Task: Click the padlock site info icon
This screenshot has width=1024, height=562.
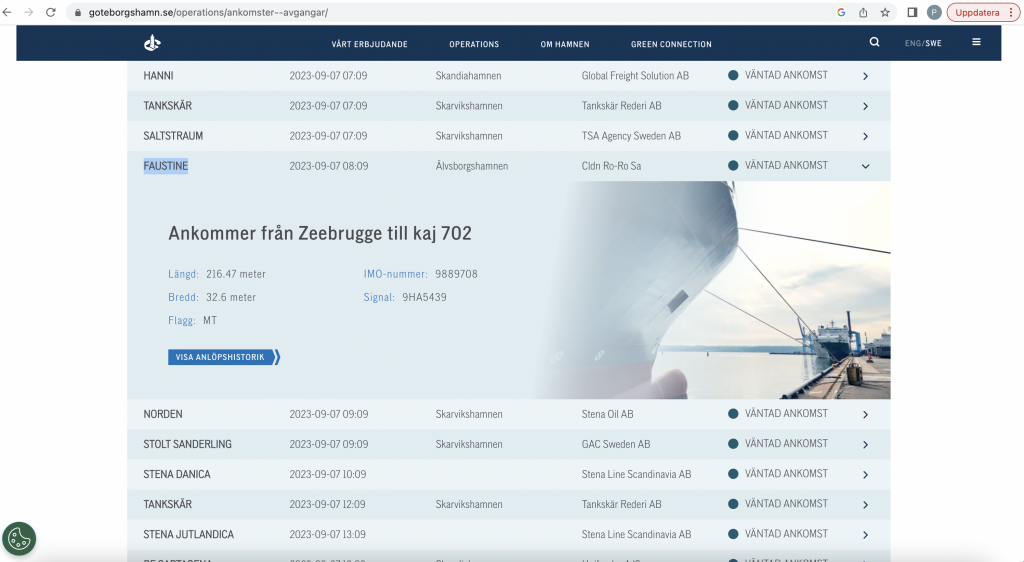Action: point(78,12)
